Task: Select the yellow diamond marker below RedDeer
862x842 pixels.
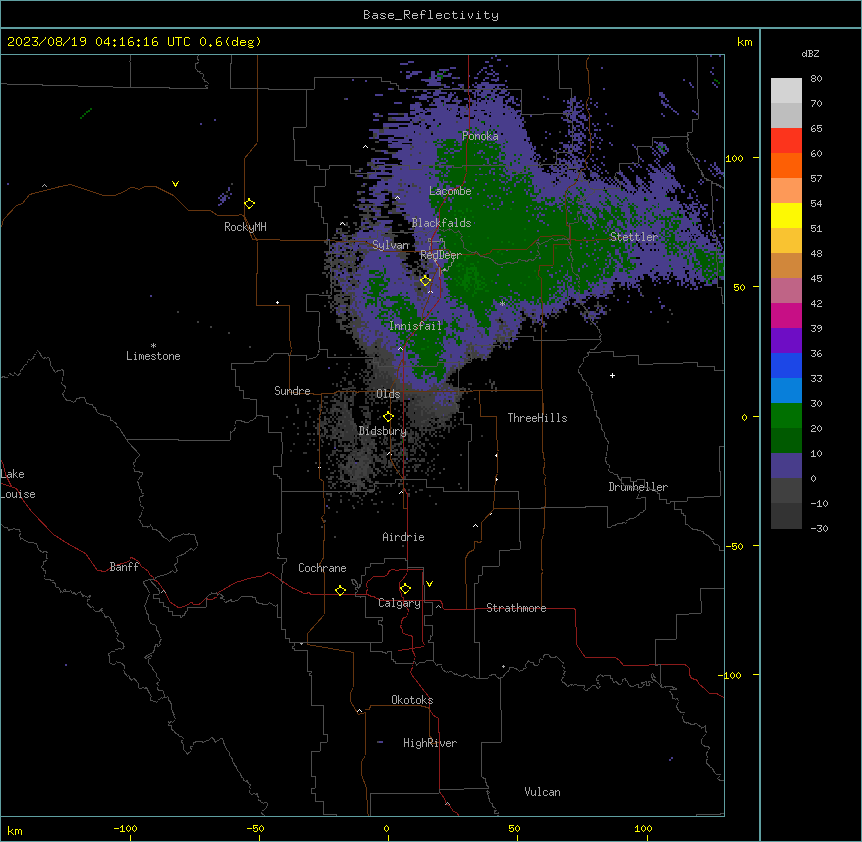Action: (426, 281)
